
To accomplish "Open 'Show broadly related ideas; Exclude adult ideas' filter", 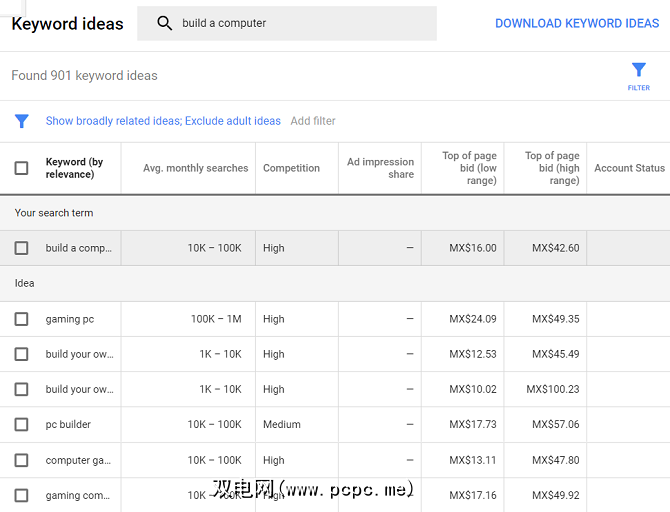I will point(163,121).
